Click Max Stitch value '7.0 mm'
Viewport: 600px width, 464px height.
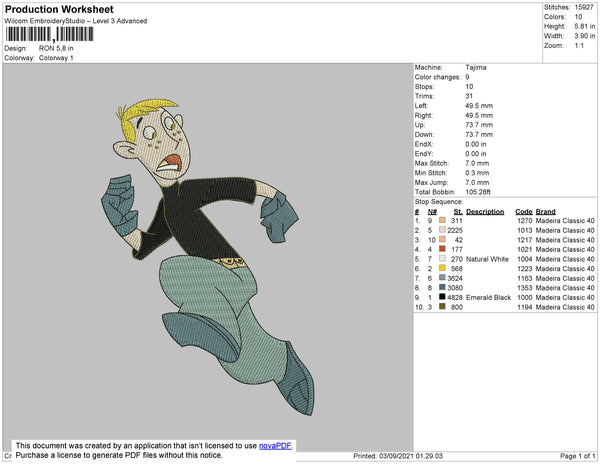(x=477, y=163)
